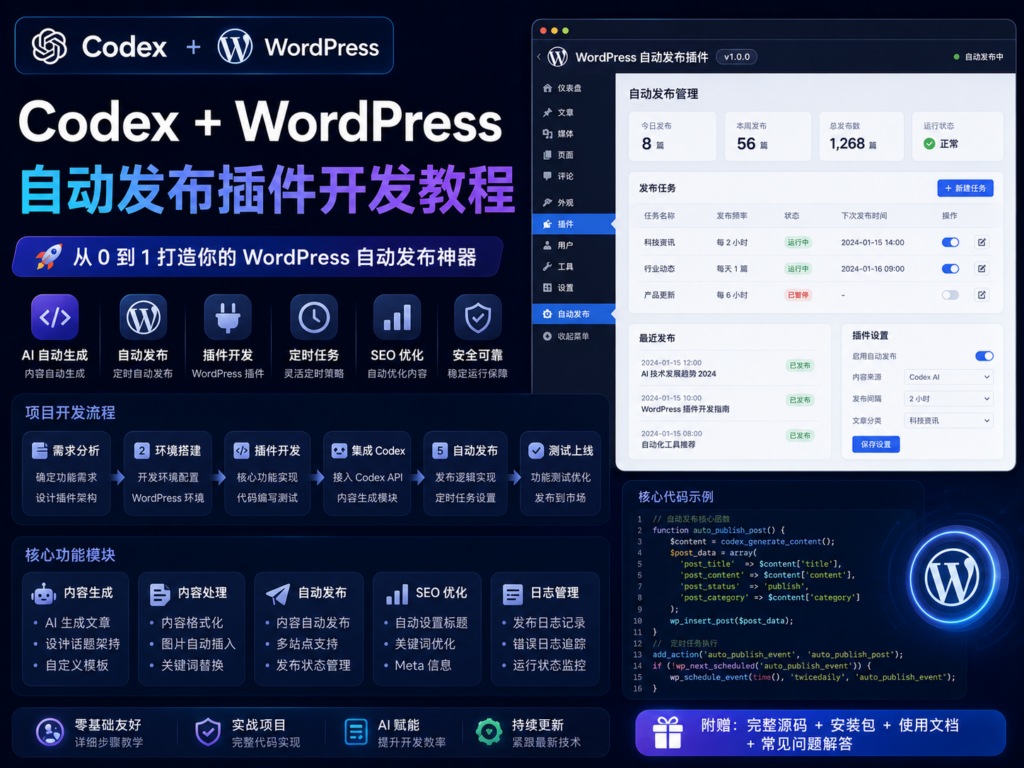
Task: Click the 日志管理 list icon
Action: (513, 594)
